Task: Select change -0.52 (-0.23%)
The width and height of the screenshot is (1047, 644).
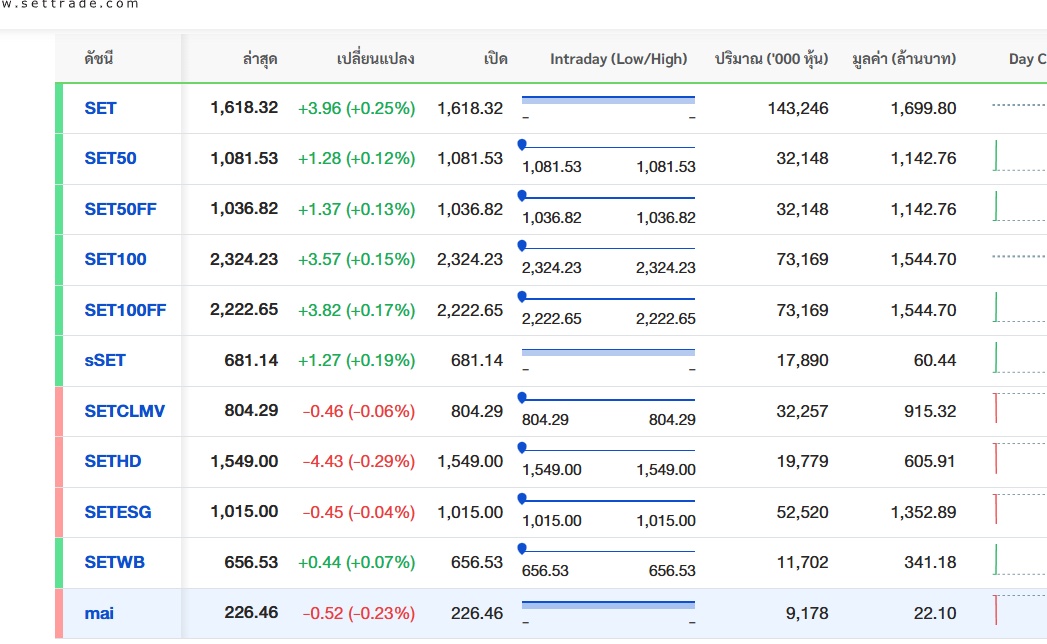Action: coord(359,613)
